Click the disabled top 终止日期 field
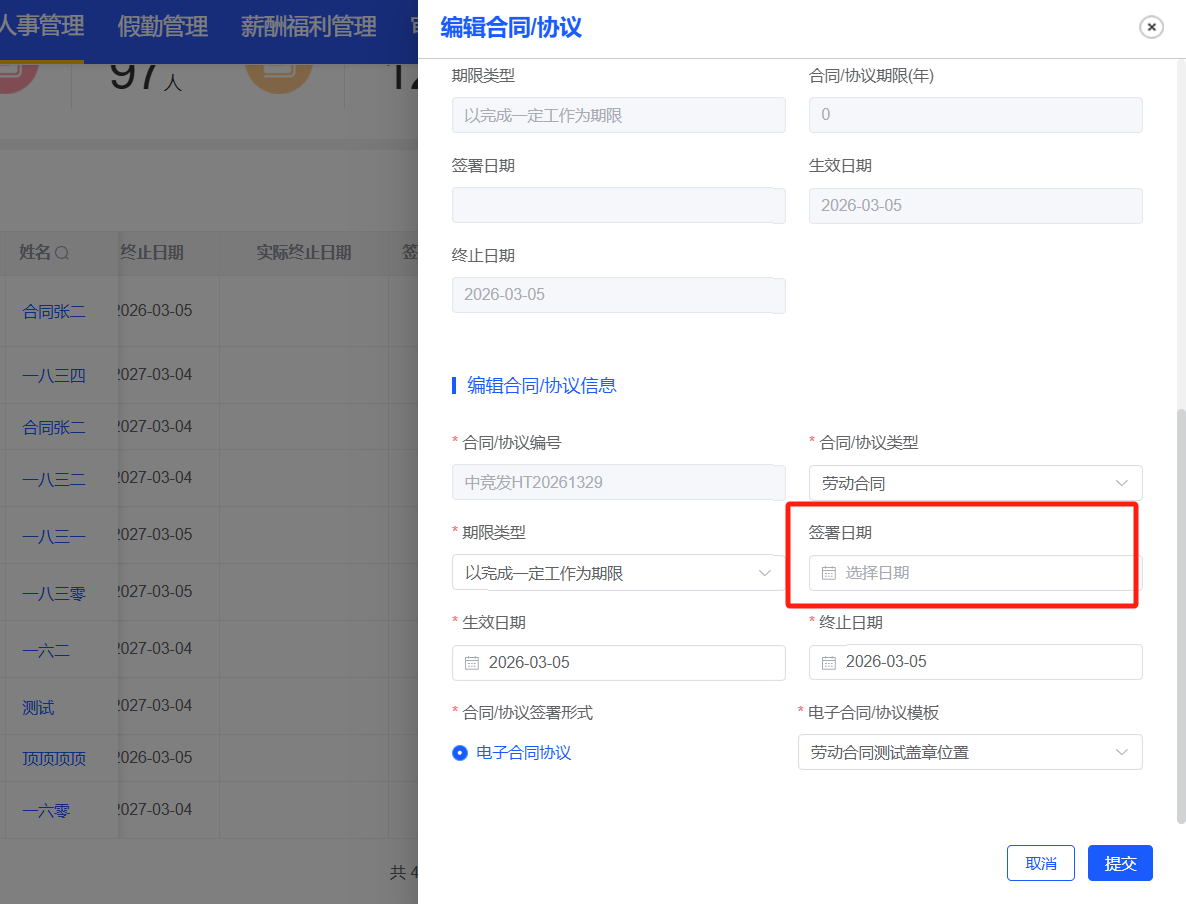This screenshot has width=1186, height=904. 618,295
